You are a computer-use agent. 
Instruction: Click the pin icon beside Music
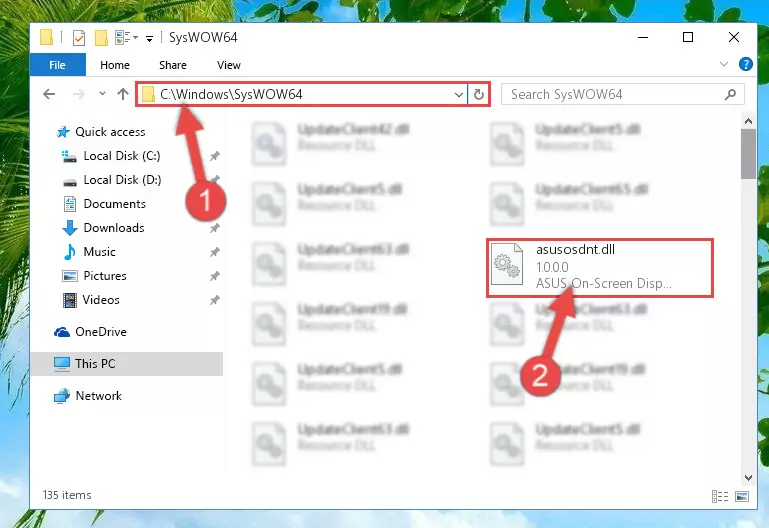[214, 252]
